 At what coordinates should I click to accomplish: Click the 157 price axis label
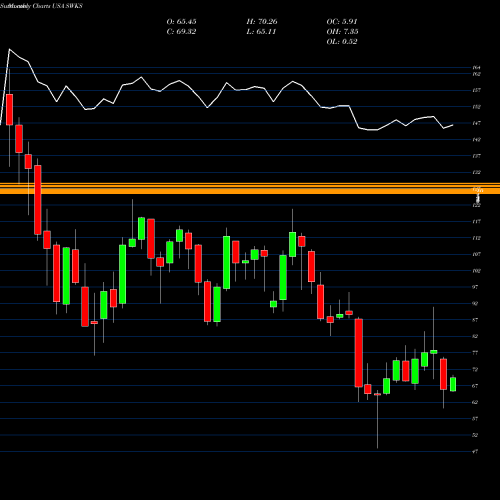coord(476,90)
